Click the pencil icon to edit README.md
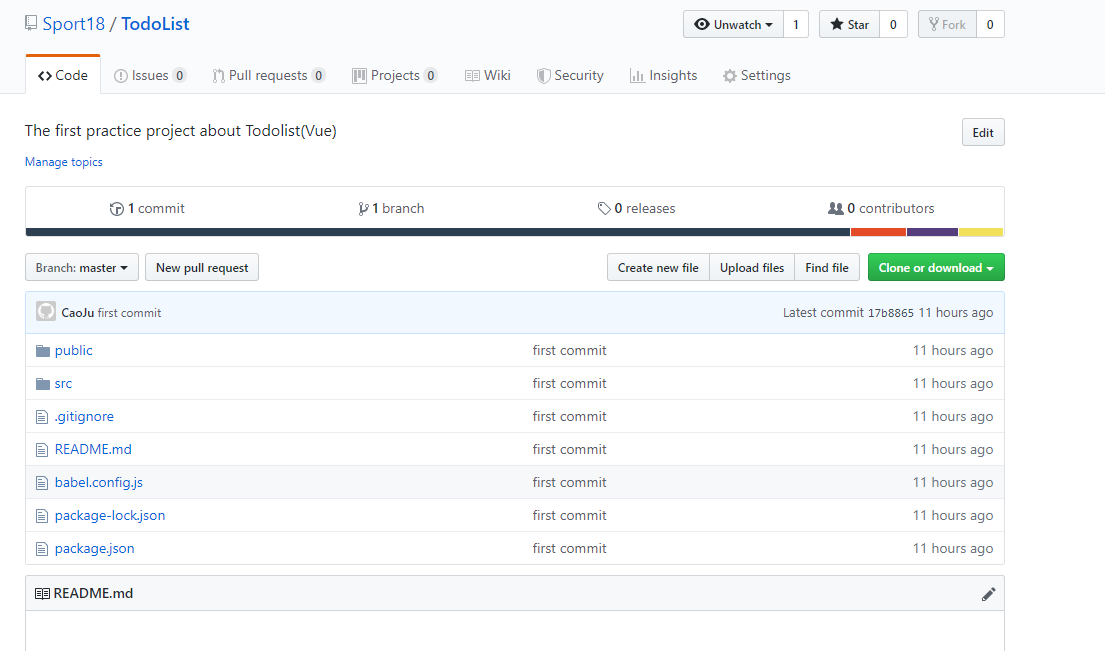Image resolution: width=1105 pixels, height=651 pixels. pyautogui.click(x=988, y=594)
